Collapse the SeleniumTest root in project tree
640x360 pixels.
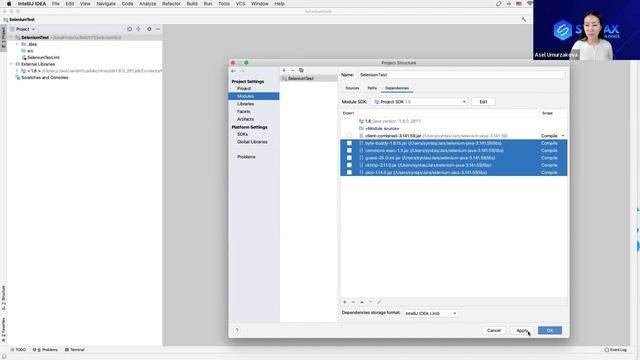[11, 38]
